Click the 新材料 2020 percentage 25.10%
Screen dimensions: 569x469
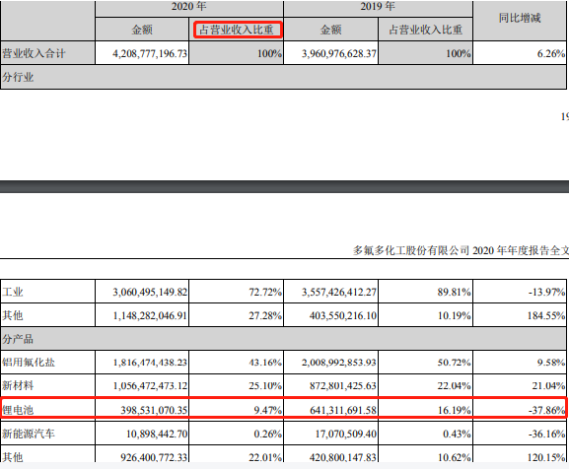265,386
